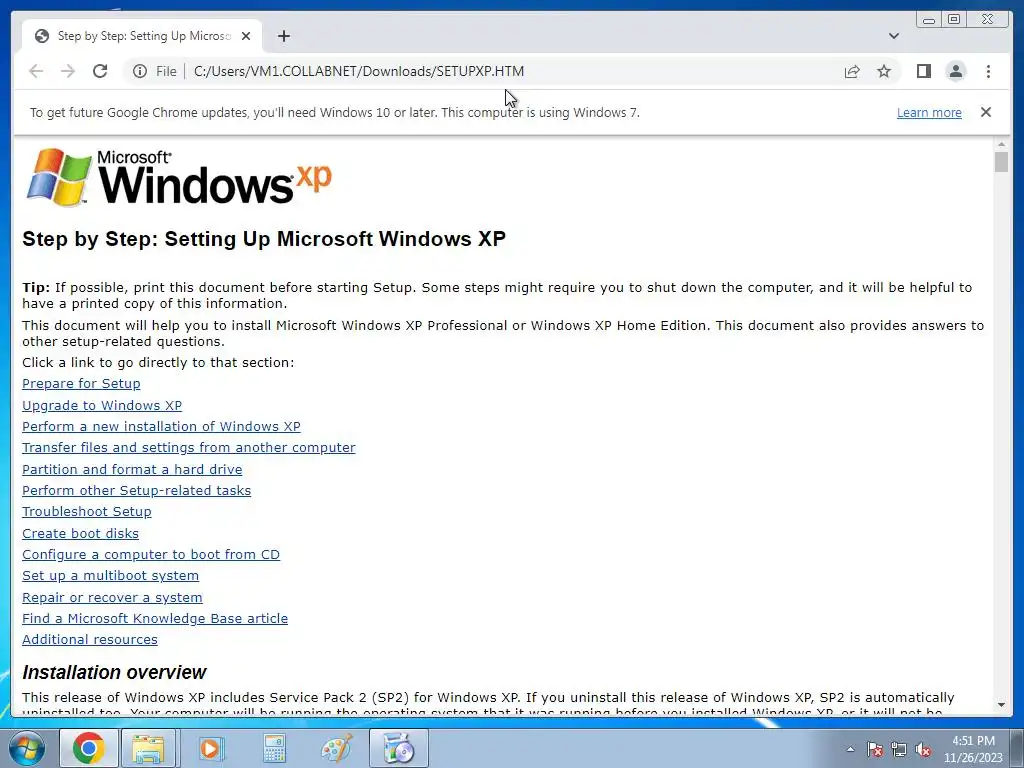
Task: Open Perform other Setup-related tasks link
Action: pos(136,490)
